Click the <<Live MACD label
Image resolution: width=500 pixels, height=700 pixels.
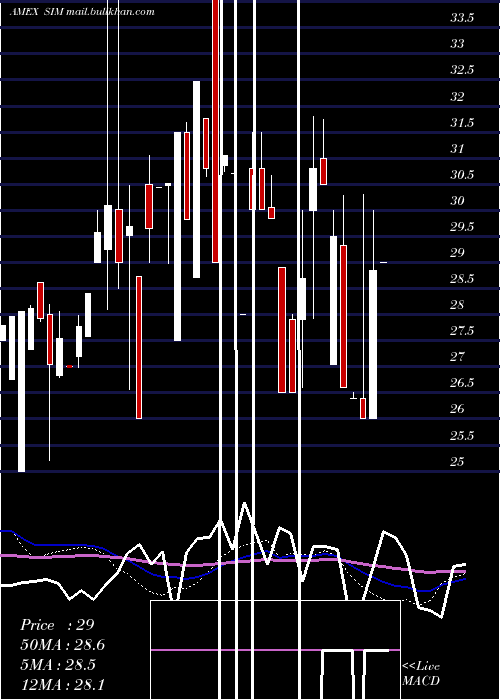point(421,673)
